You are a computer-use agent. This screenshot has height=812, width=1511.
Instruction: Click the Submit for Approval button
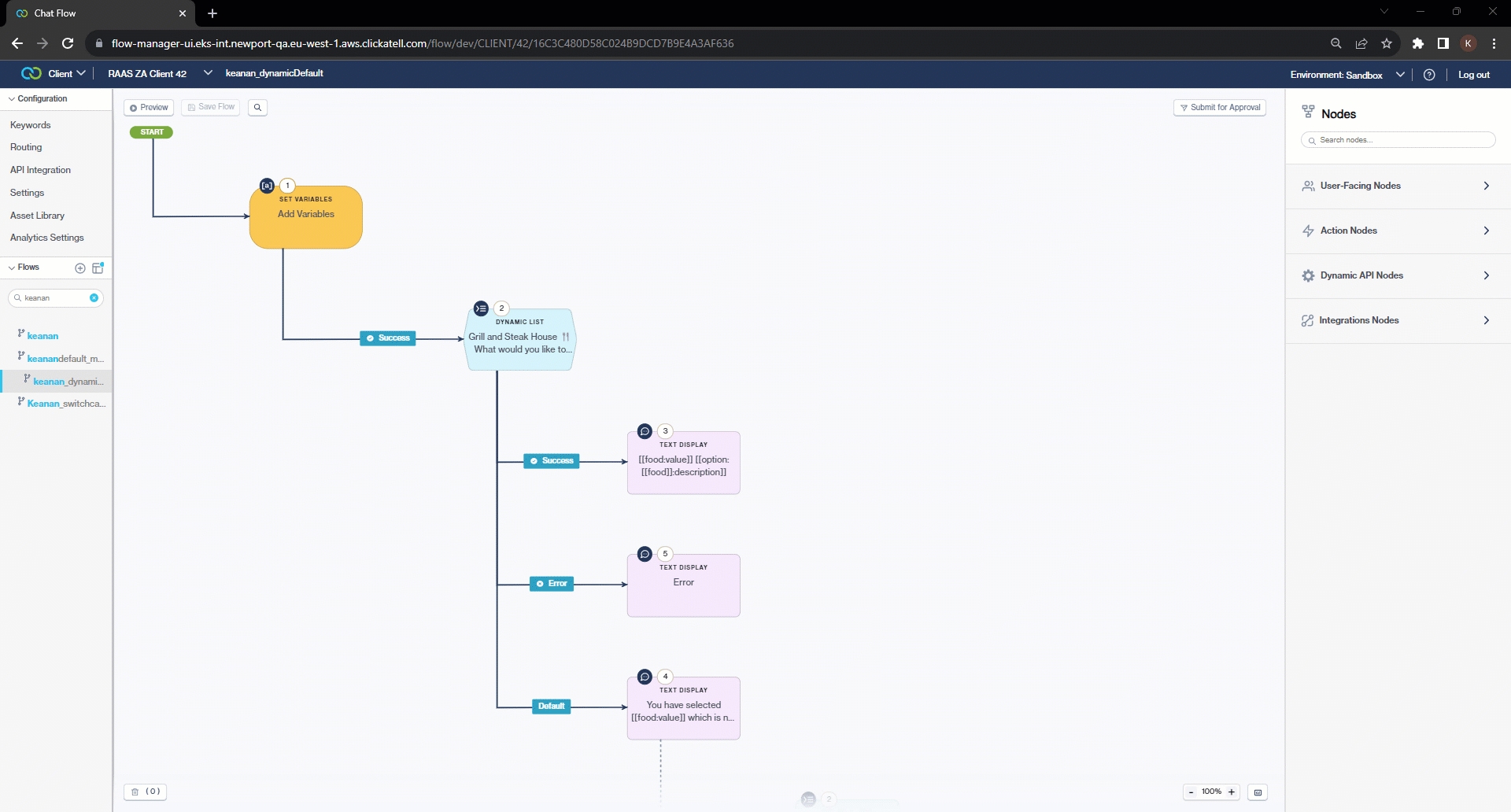pyautogui.click(x=1220, y=108)
